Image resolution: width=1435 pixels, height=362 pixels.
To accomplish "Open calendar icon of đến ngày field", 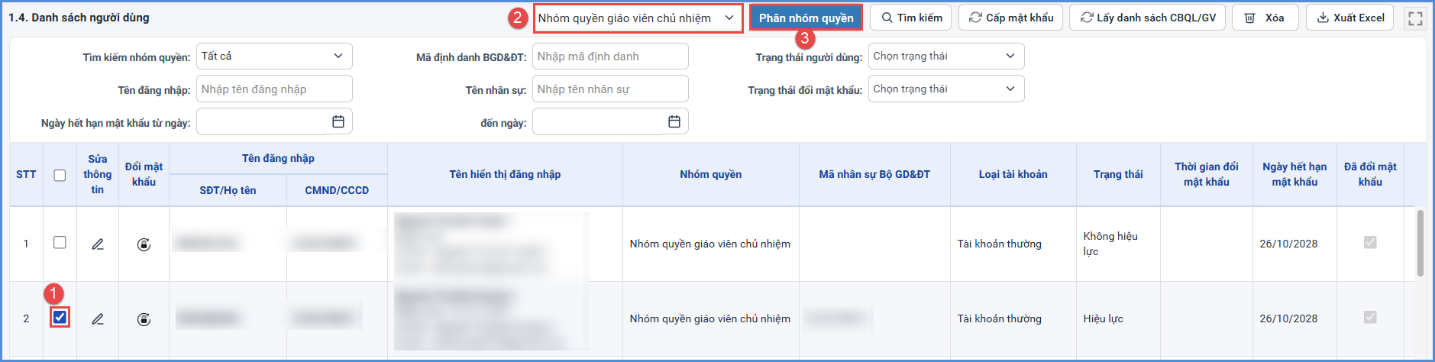I will [x=674, y=122].
